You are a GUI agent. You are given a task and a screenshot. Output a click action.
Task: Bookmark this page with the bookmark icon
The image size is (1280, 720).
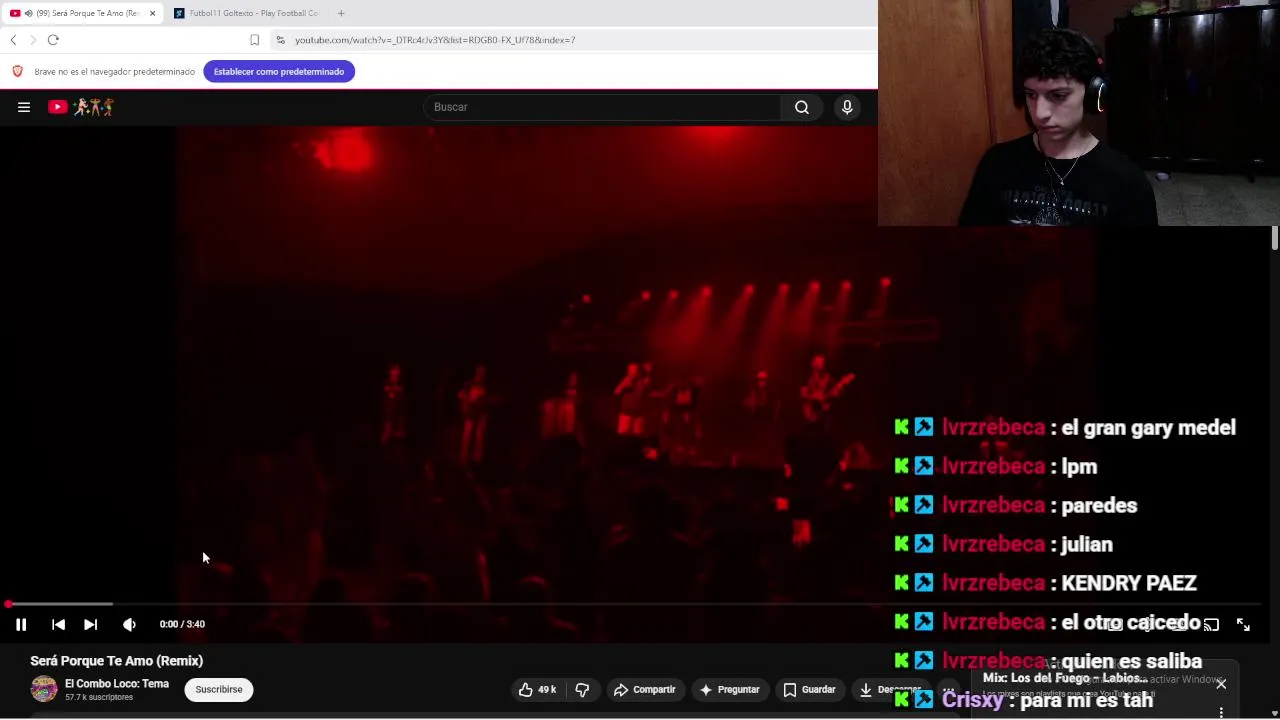(254, 40)
